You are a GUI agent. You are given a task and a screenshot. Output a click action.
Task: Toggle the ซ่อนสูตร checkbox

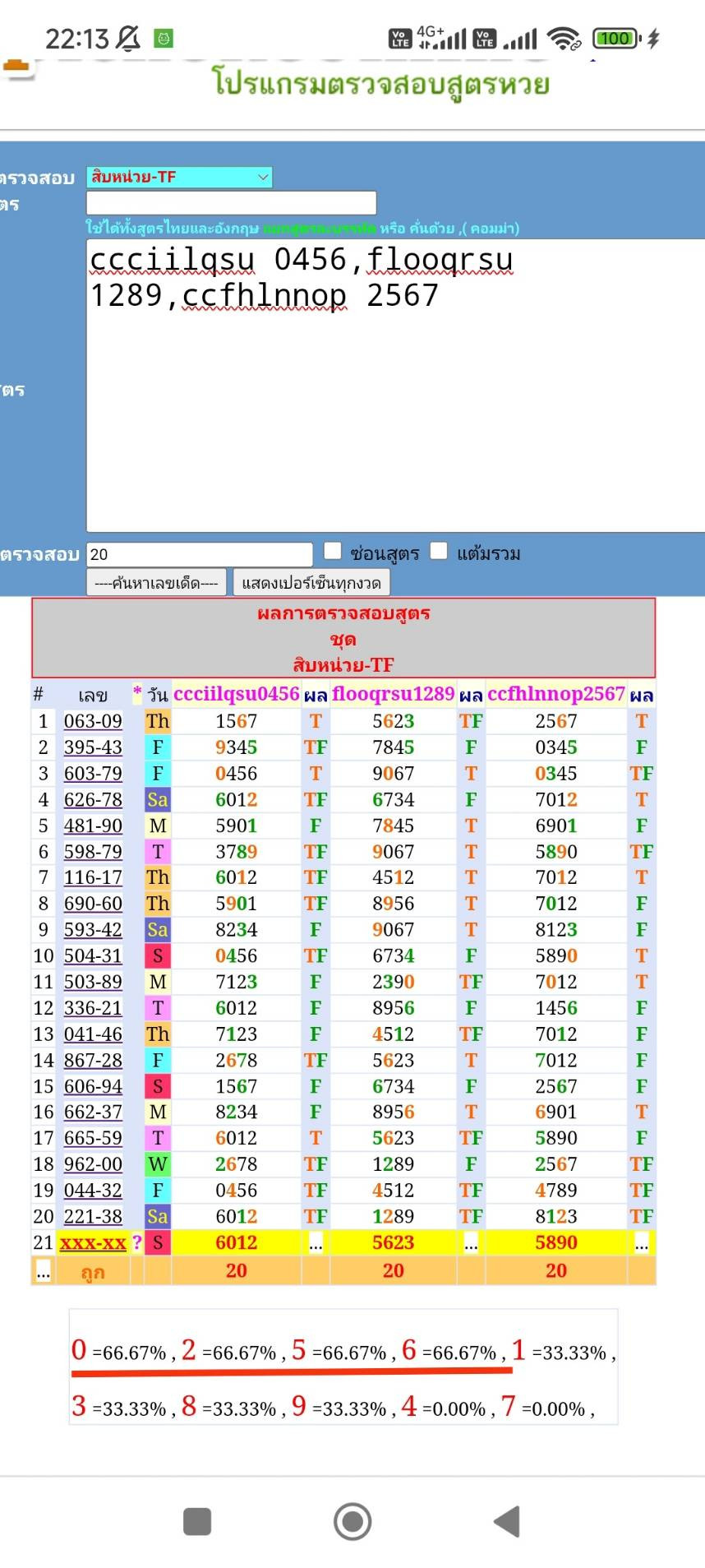click(x=333, y=551)
